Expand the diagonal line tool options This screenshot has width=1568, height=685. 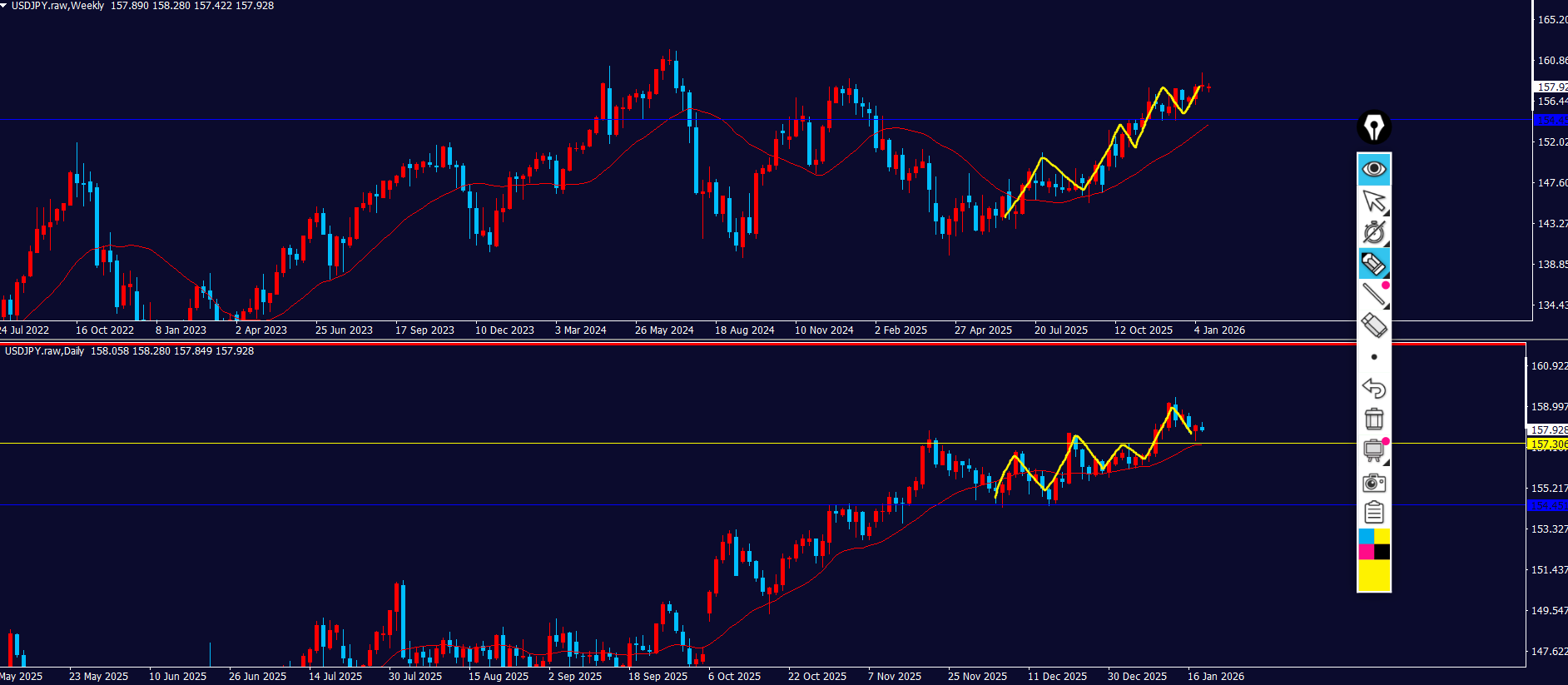(x=1373, y=295)
